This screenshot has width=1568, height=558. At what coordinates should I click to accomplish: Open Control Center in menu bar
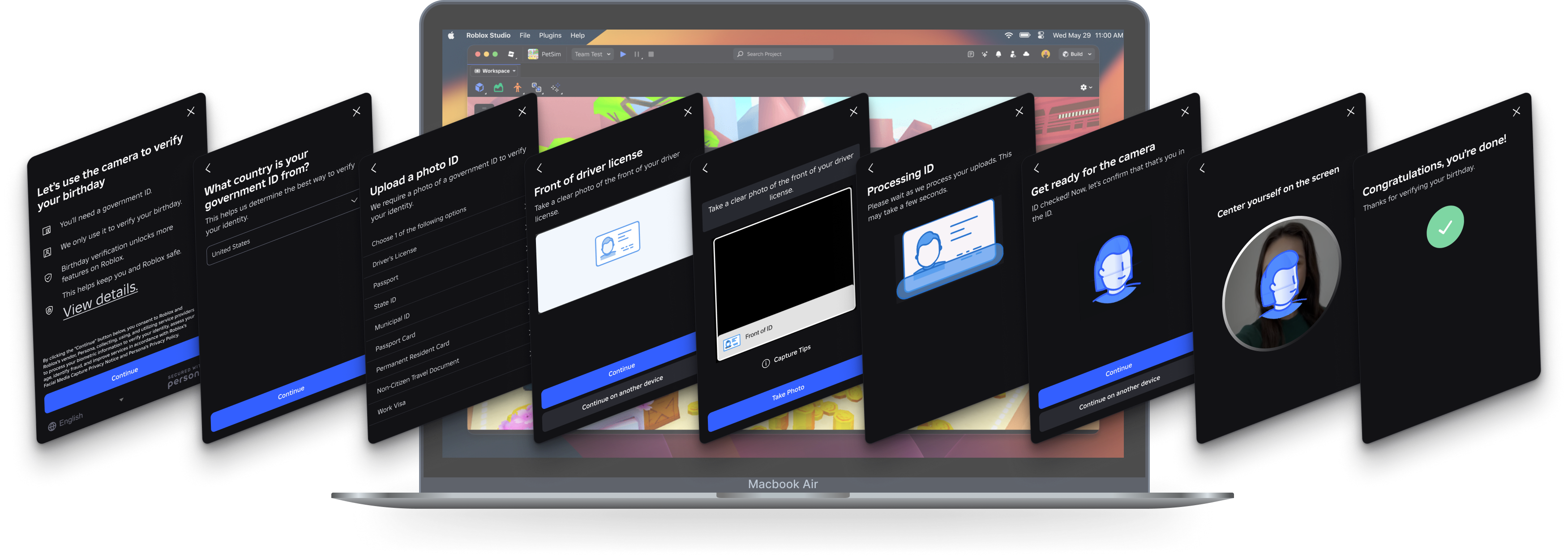click(x=1041, y=35)
